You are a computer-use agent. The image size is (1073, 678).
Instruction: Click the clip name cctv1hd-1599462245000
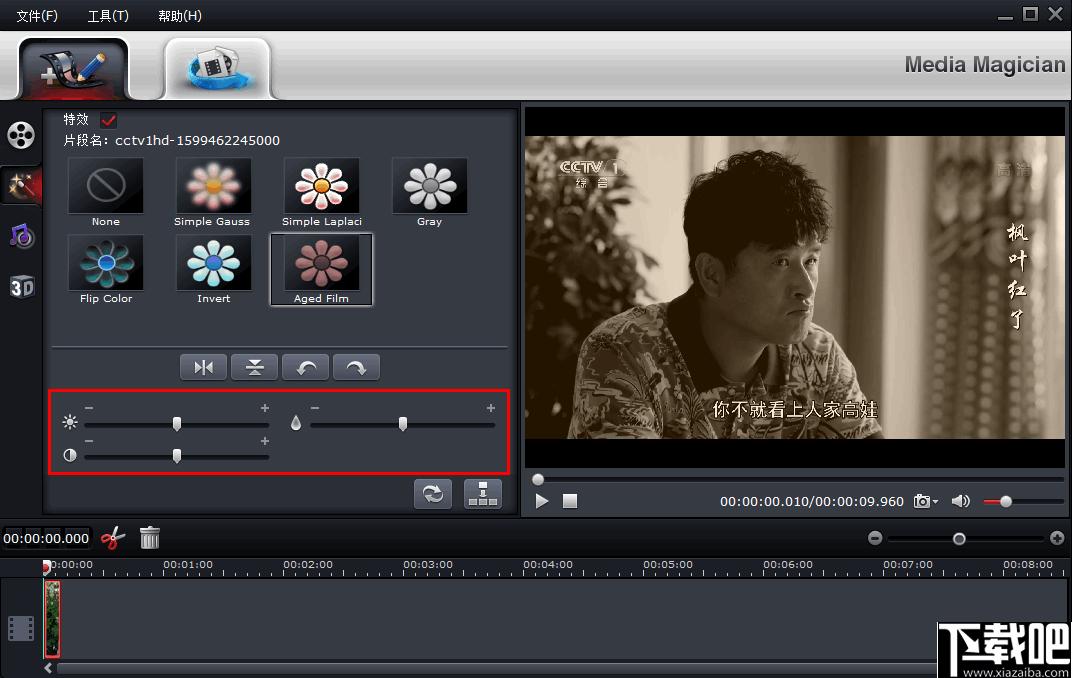(x=197, y=140)
